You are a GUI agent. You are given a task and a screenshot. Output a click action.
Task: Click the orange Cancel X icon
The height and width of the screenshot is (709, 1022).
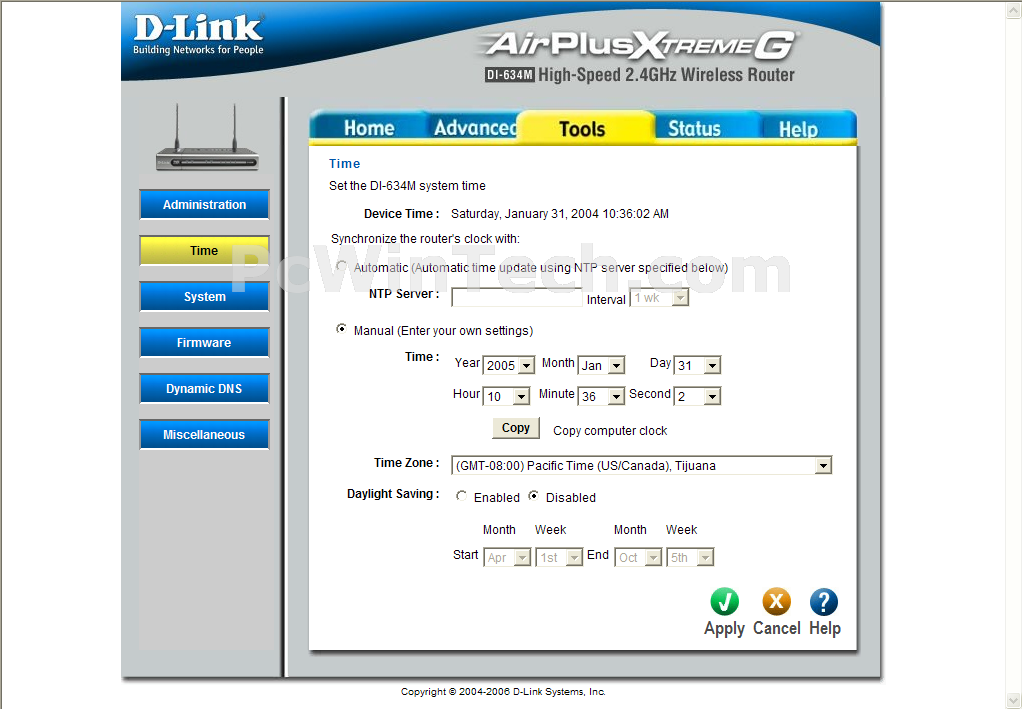[x=776, y=601]
